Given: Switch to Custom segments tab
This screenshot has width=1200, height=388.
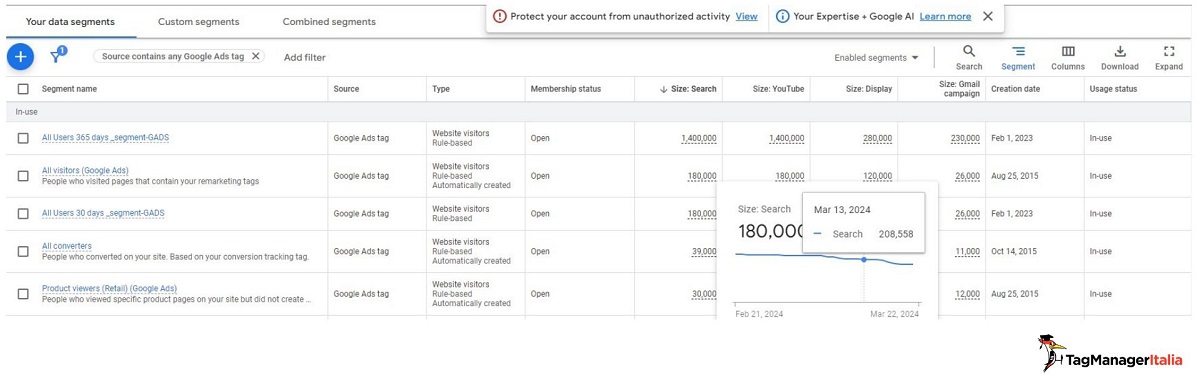Looking at the screenshot, I should (199, 21).
